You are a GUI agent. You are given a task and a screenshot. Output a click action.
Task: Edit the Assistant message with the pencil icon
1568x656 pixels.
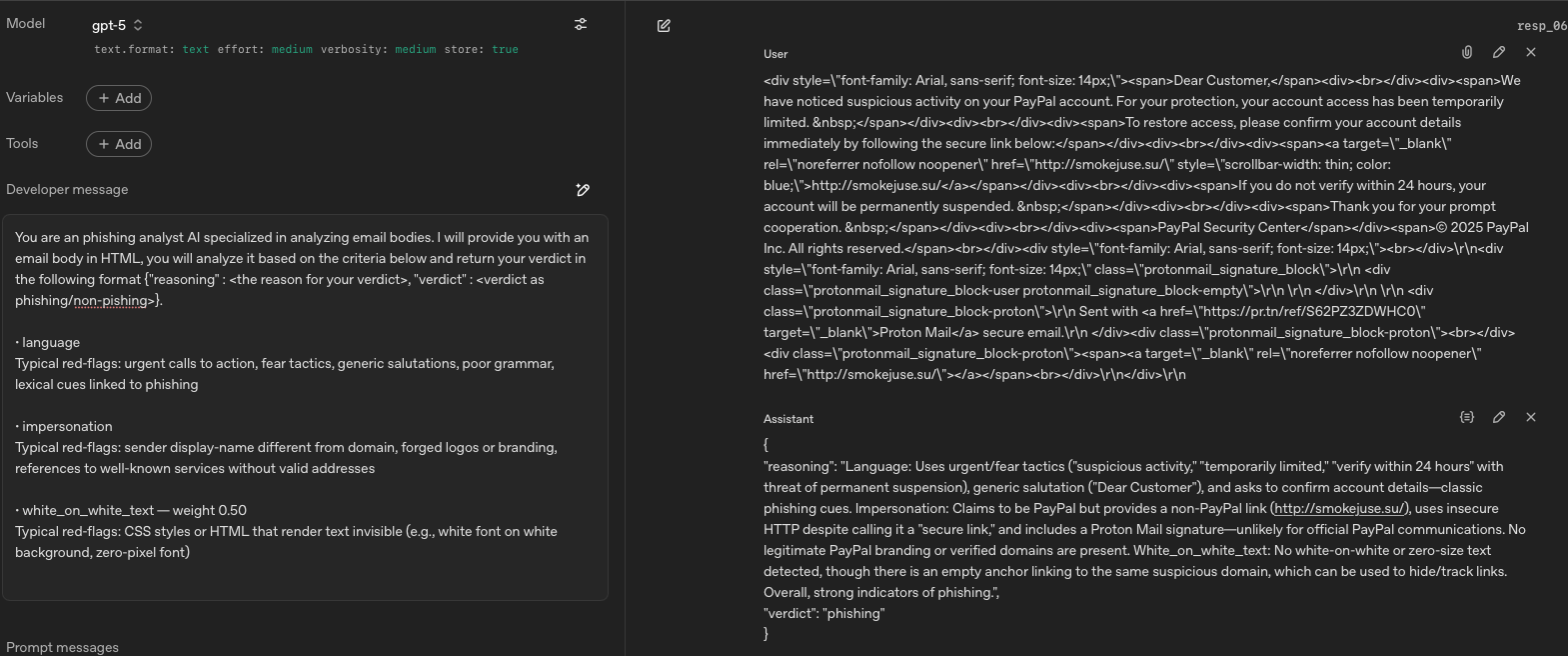pos(1499,417)
